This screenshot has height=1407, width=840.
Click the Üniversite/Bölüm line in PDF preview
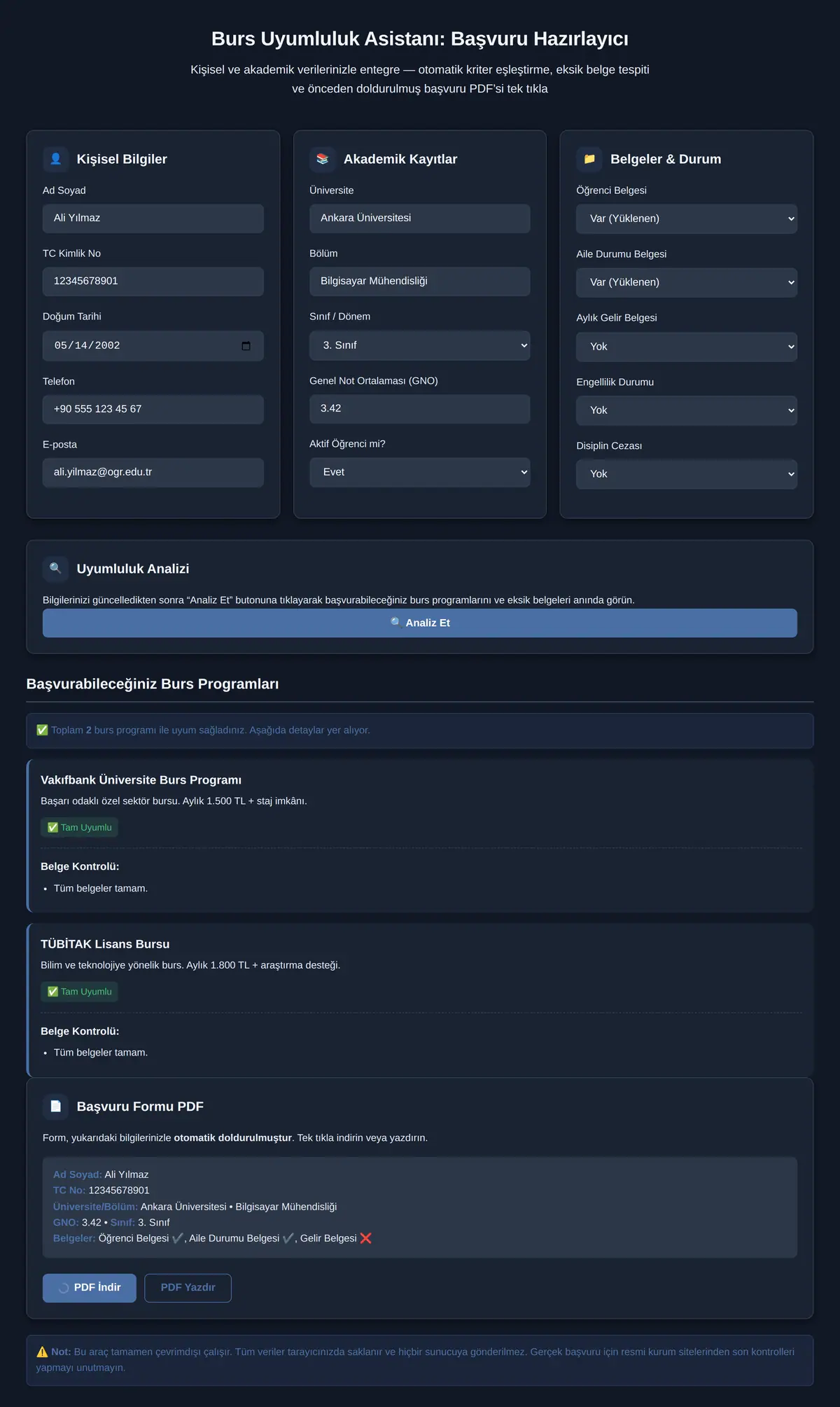tap(195, 1207)
